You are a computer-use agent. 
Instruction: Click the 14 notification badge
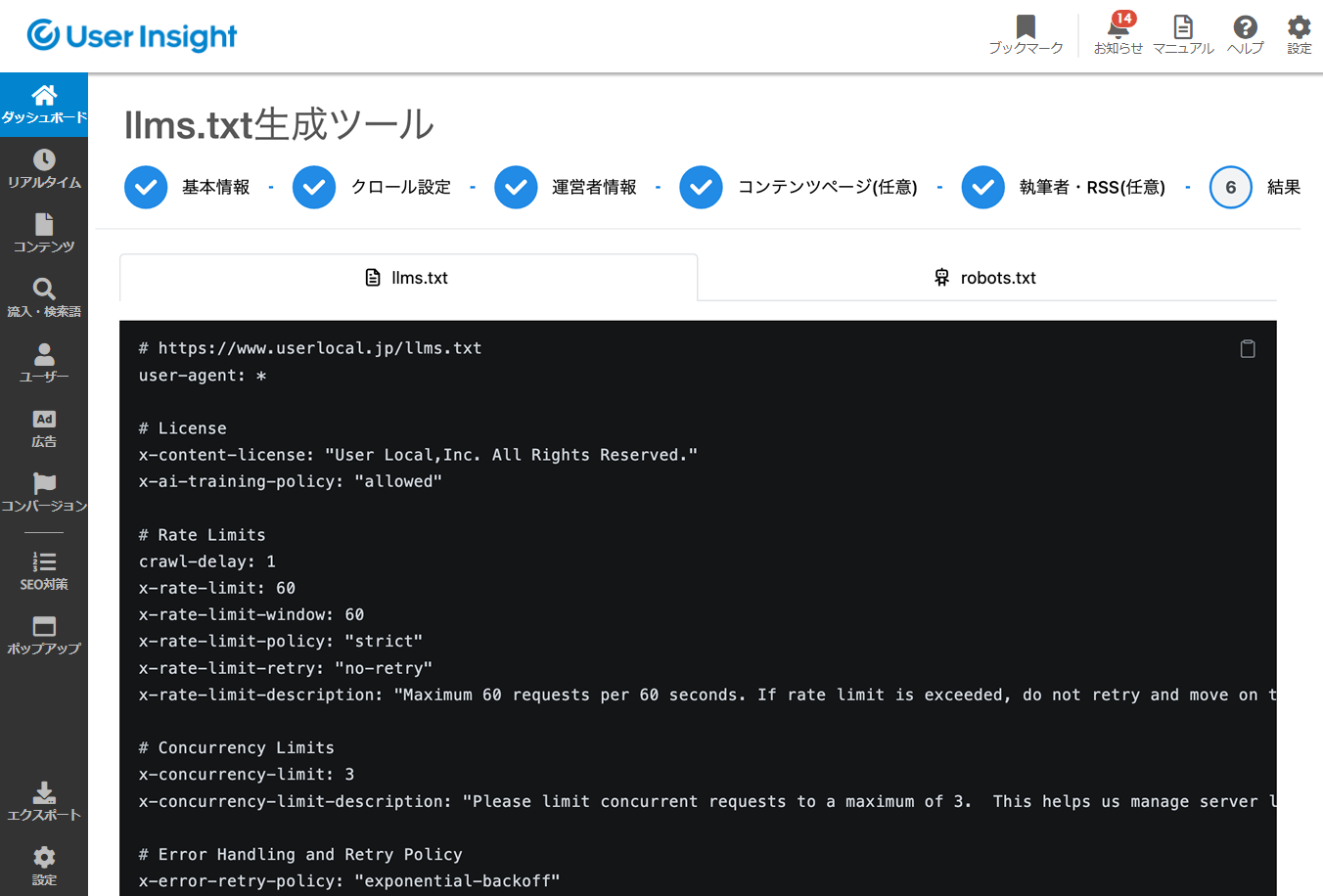pyautogui.click(x=1124, y=18)
